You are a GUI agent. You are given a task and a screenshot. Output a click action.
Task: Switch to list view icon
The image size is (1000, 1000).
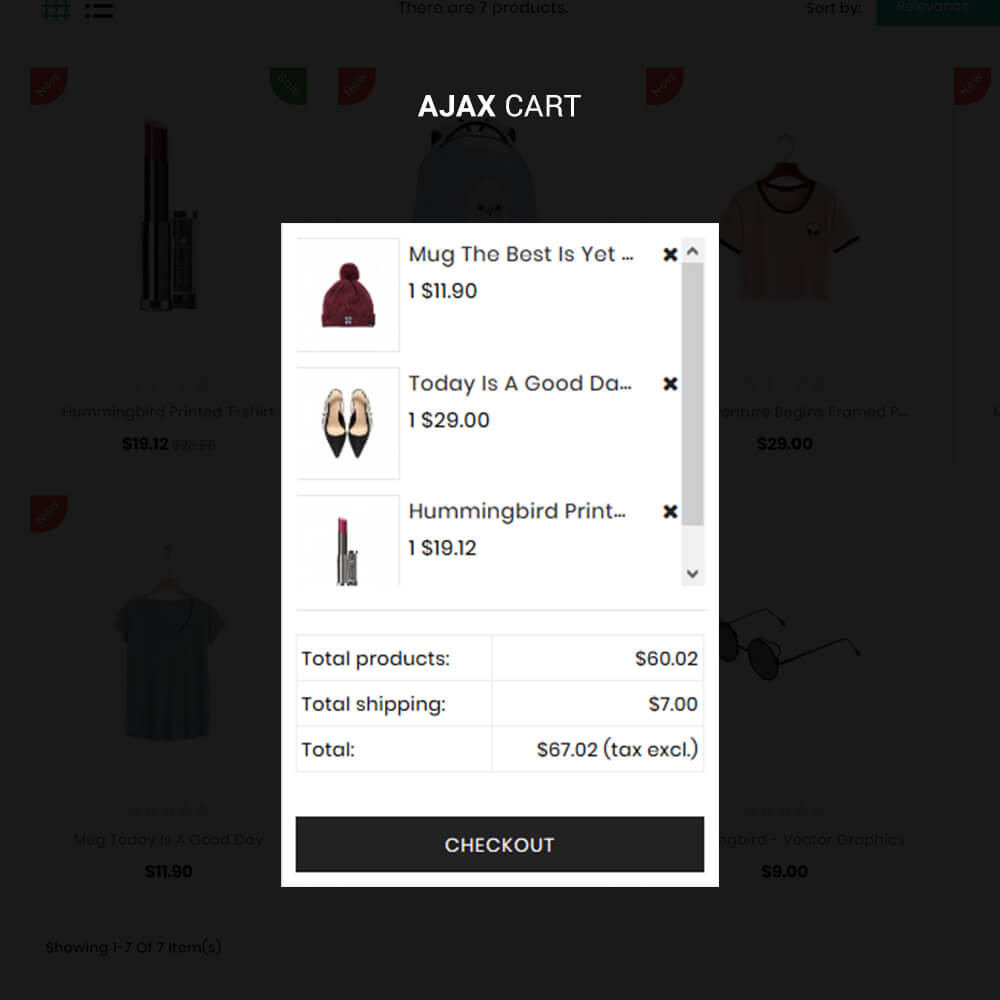(x=99, y=10)
